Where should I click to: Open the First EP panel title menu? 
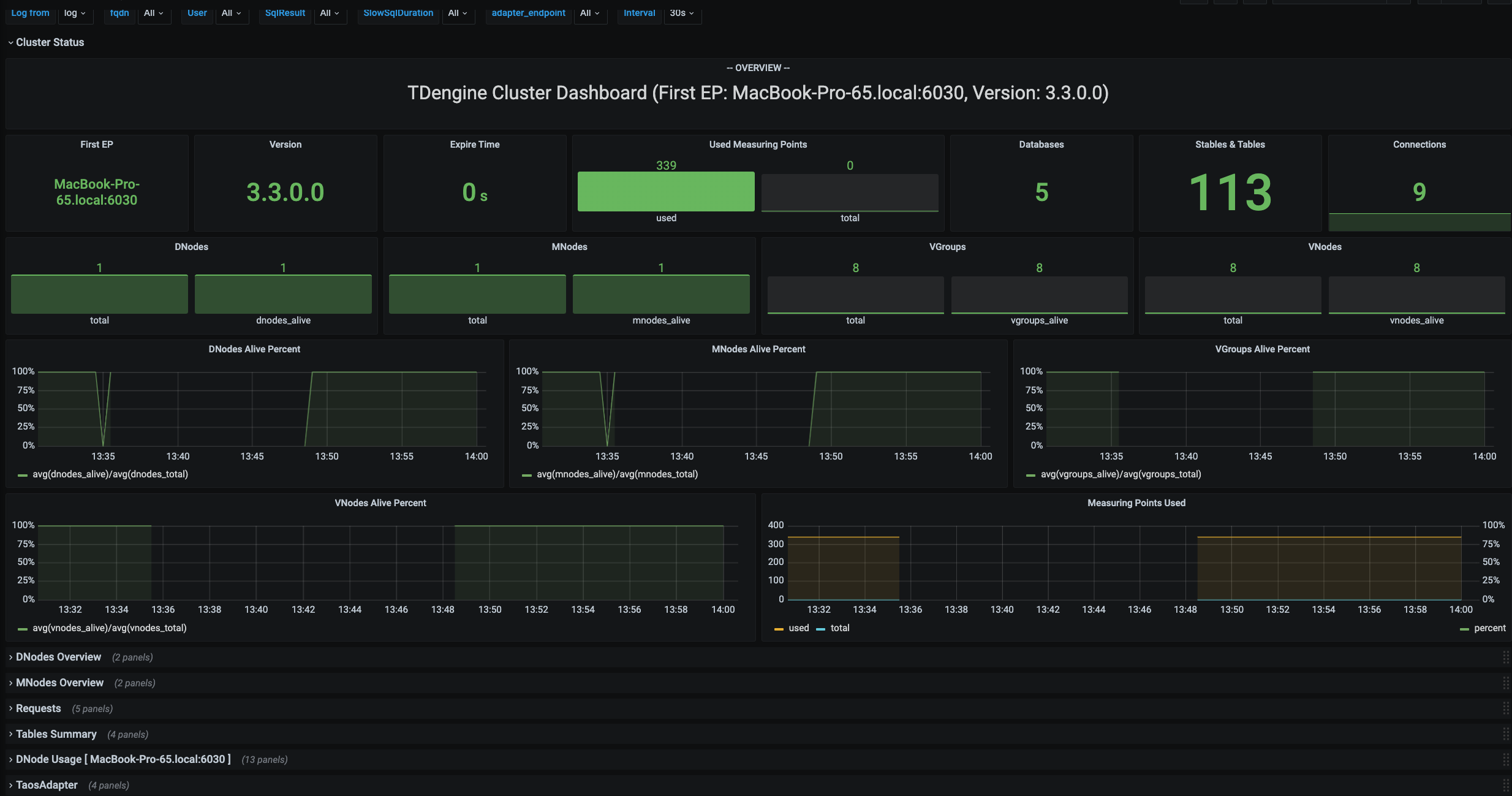click(x=97, y=145)
